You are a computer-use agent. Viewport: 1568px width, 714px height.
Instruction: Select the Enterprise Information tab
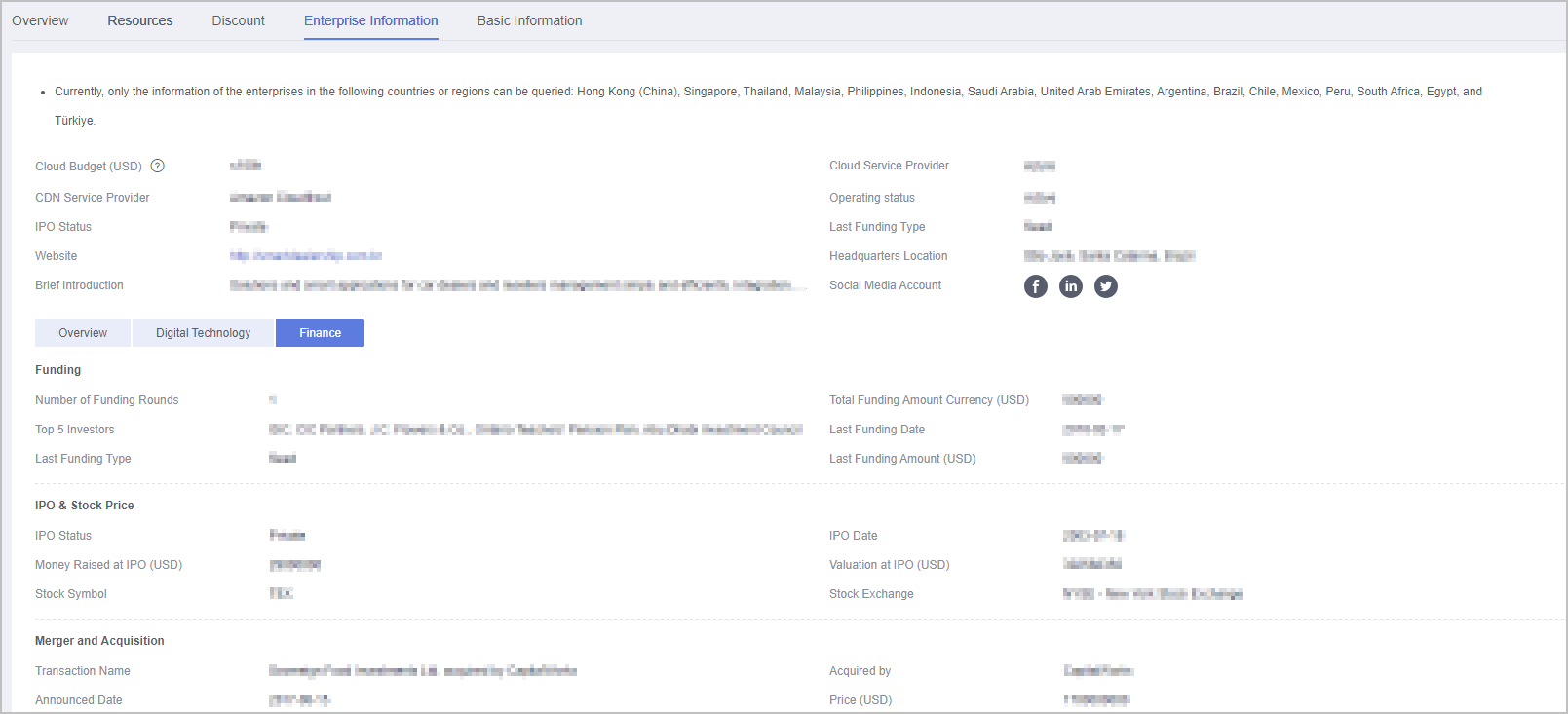[371, 20]
